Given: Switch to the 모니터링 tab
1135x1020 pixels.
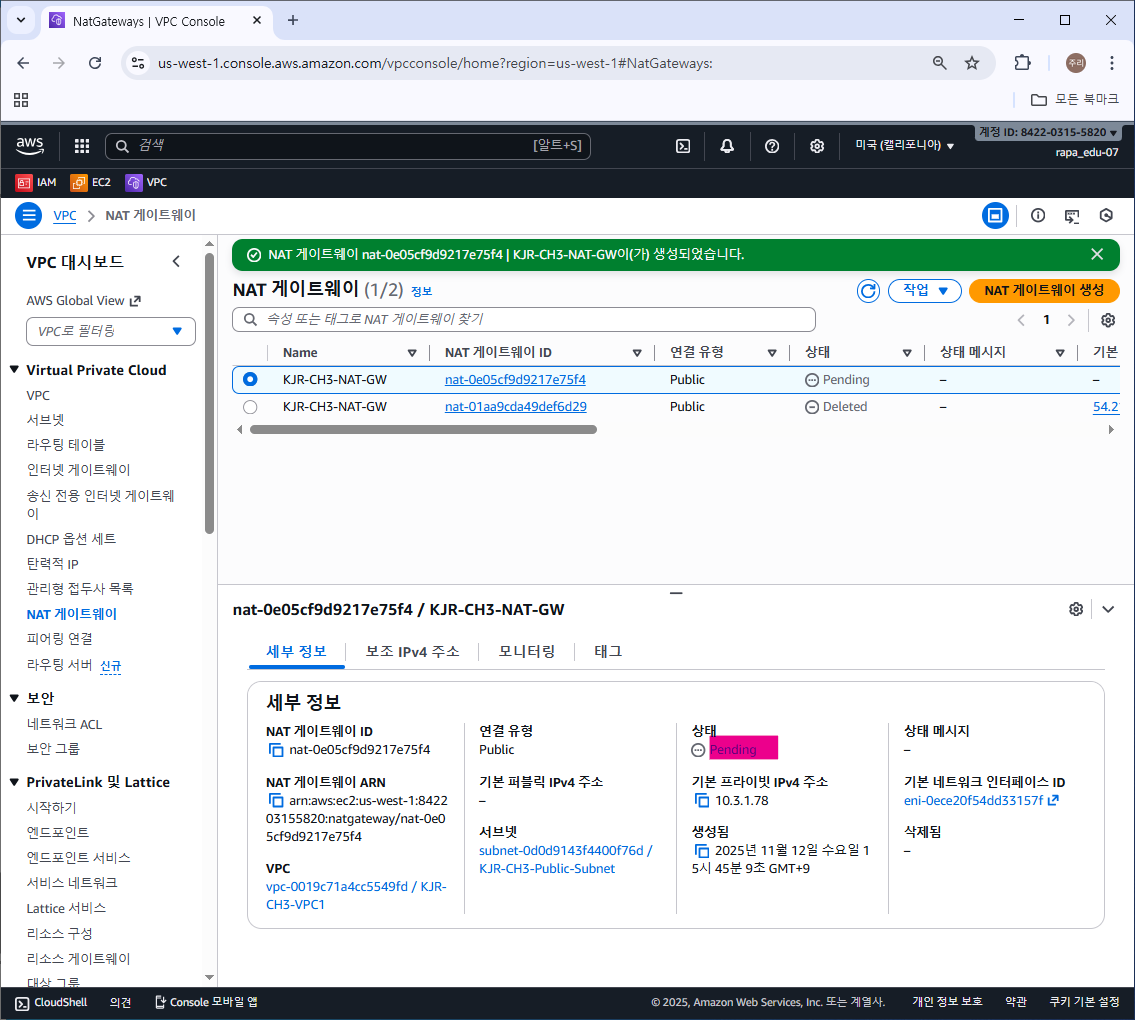Looking at the screenshot, I should click(526, 652).
